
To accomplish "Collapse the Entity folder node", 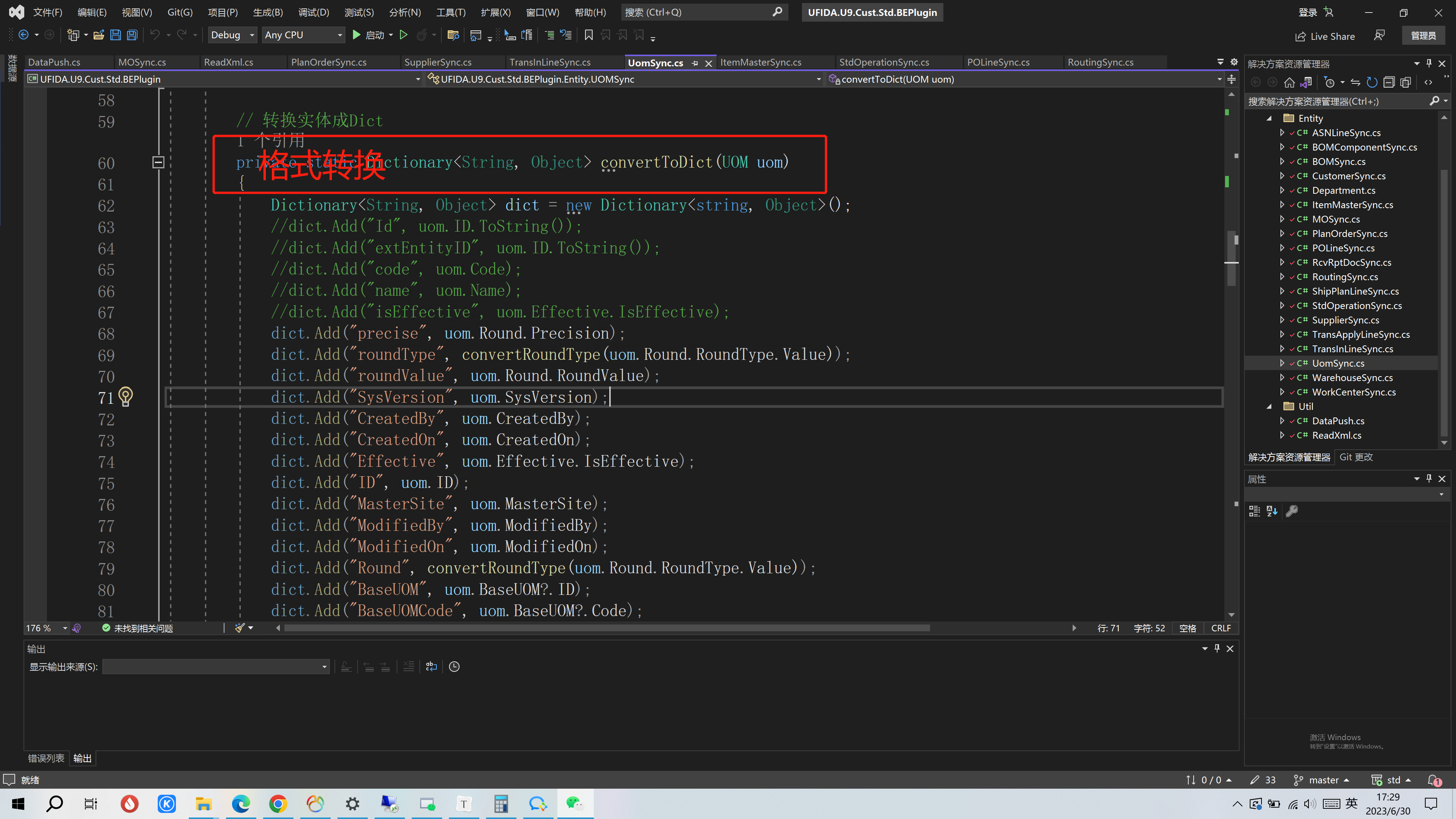I will [1269, 118].
